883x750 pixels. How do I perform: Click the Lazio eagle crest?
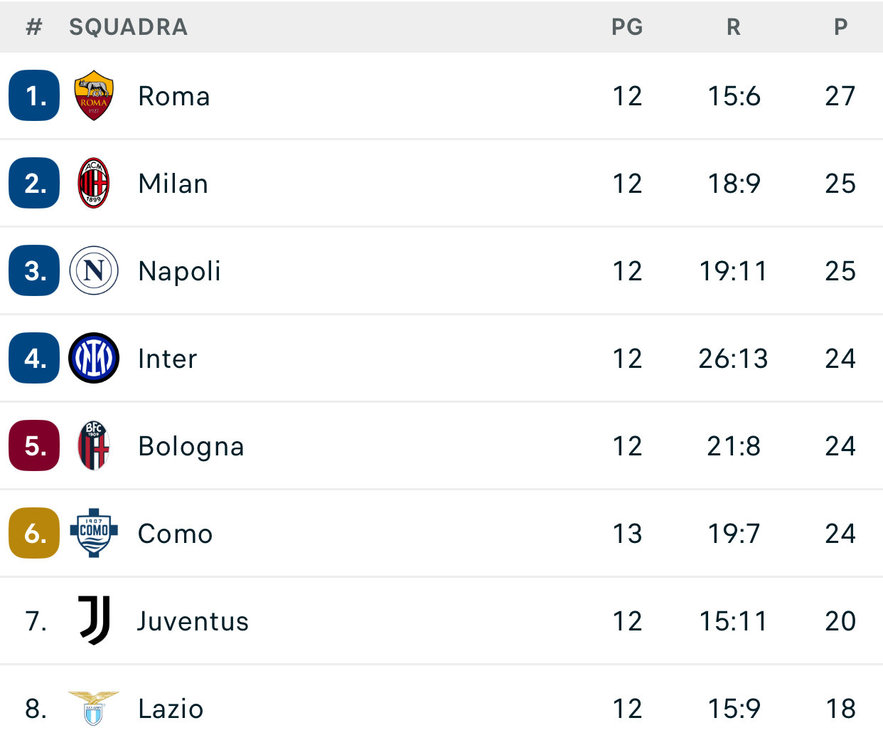94,708
